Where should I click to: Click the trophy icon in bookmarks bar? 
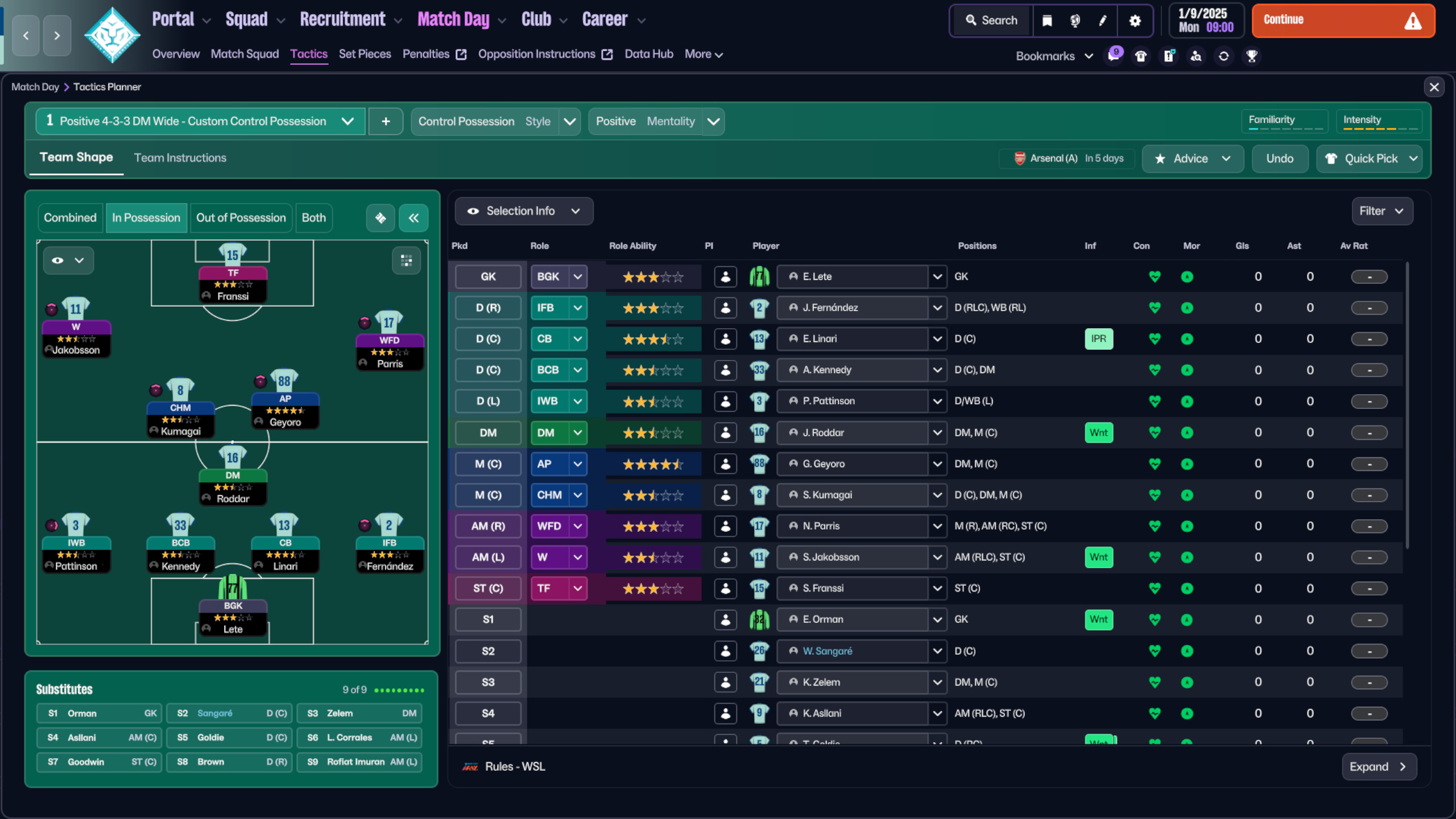click(x=1251, y=56)
